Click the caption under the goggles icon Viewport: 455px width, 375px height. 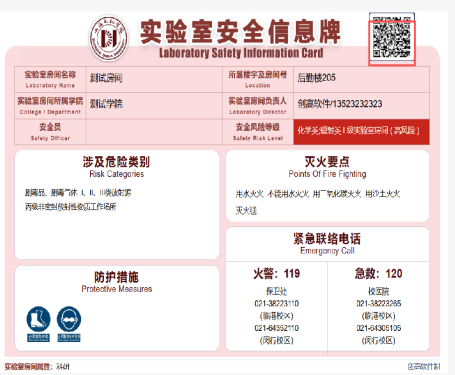69,338
